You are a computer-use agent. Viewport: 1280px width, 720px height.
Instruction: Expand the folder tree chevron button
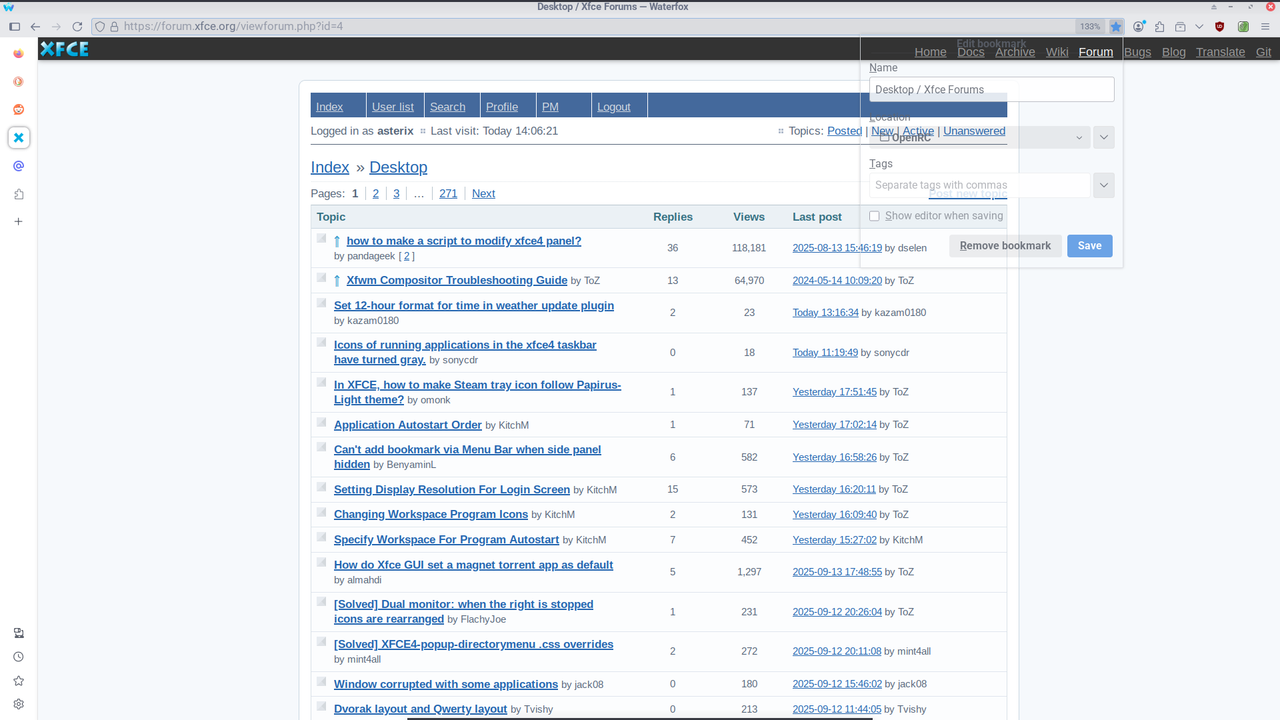point(1104,137)
